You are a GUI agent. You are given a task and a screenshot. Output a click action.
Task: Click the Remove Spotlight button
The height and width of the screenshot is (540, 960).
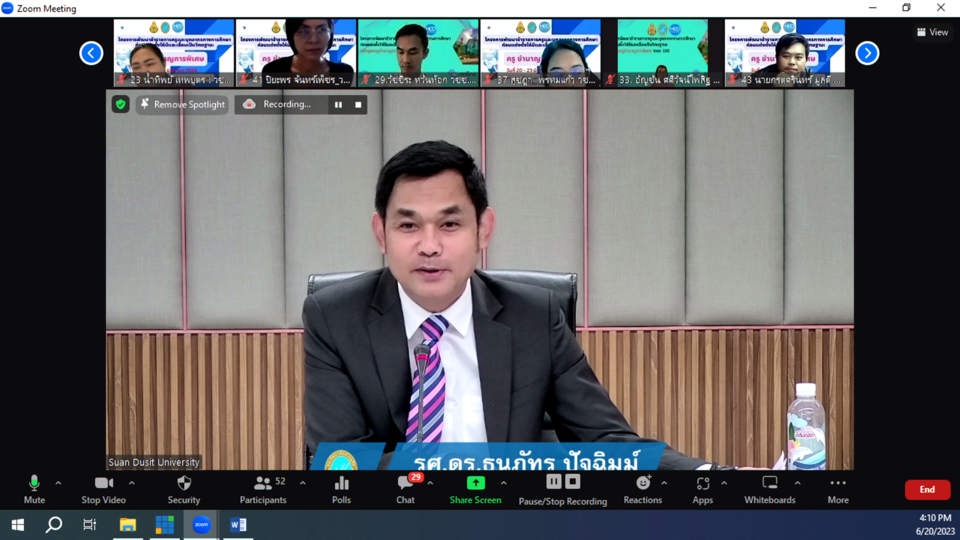182,104
